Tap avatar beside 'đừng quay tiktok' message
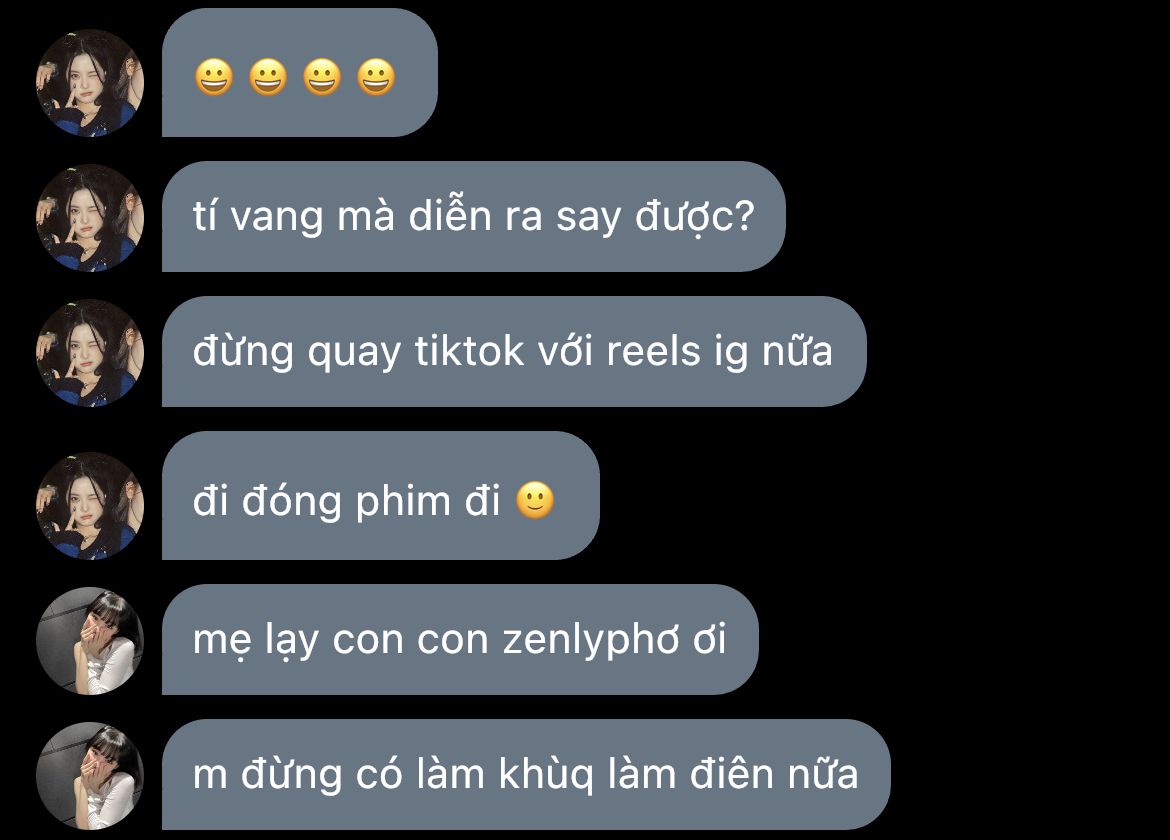The width and height of the screenshot is (1170, 840). click(90, 353)
